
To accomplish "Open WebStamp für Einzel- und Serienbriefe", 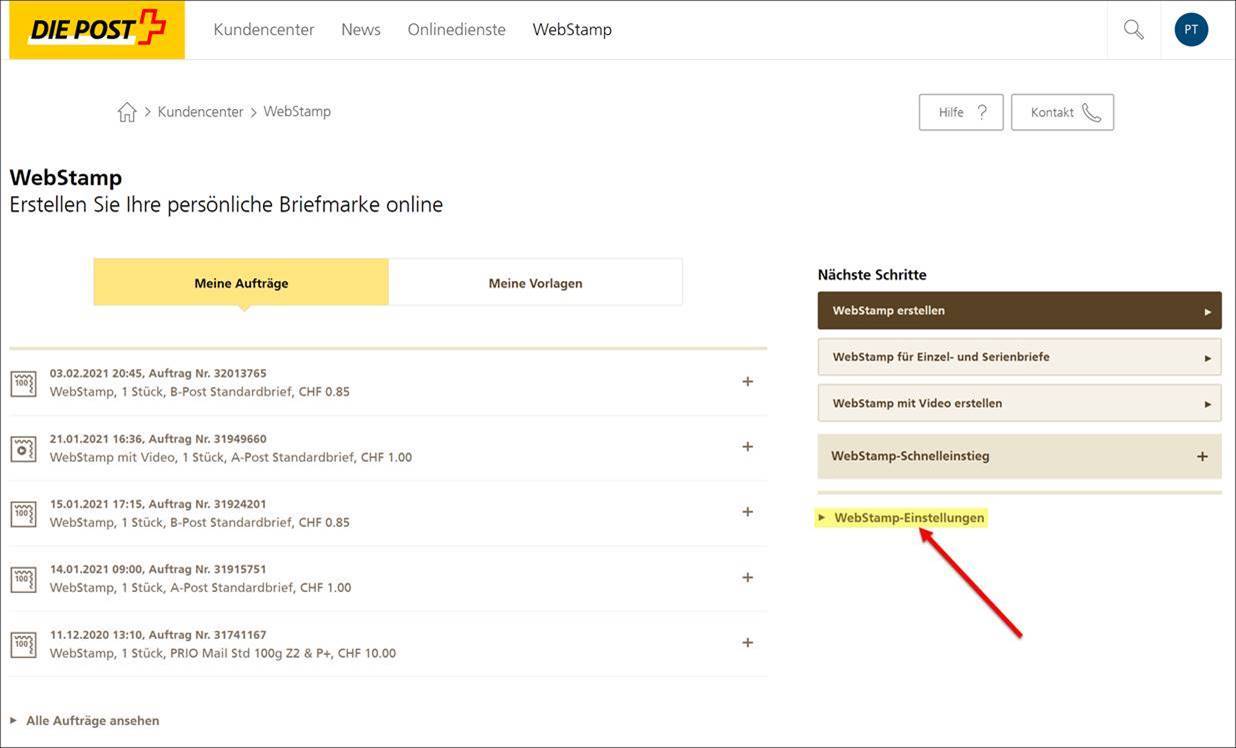I will click(1019, 357).
